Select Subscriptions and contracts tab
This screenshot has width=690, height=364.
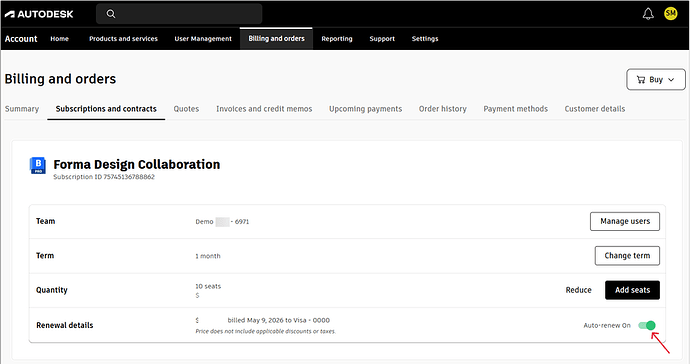coord(106,109)
